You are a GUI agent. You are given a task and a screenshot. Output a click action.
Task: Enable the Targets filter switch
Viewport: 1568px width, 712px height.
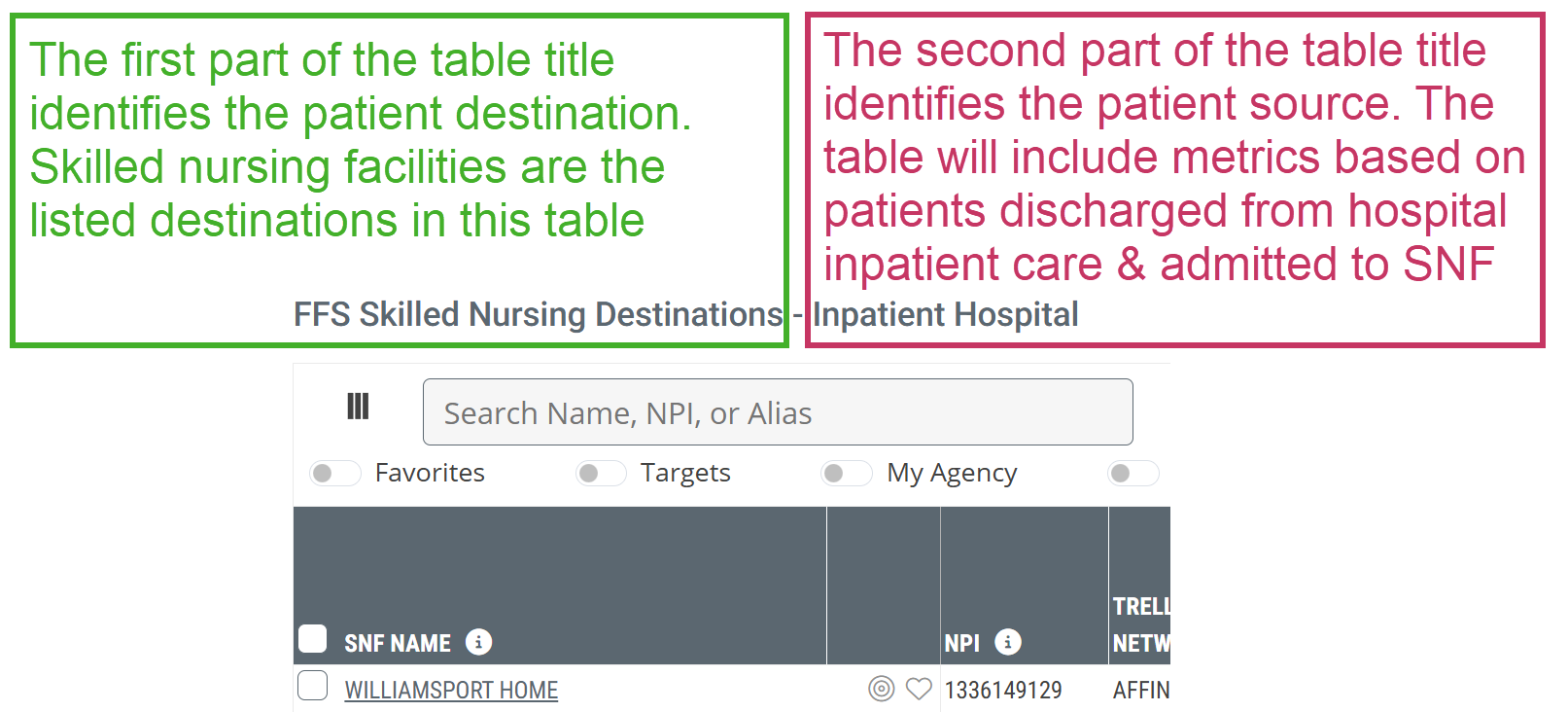coord(600,474)
